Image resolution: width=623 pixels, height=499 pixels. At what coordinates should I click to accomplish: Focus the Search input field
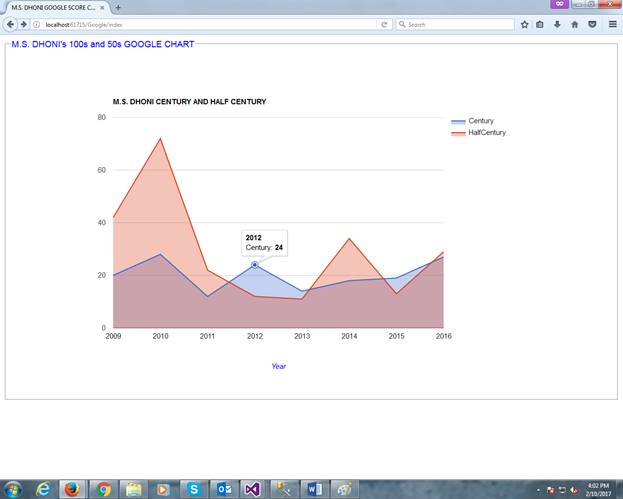point(455,25)
